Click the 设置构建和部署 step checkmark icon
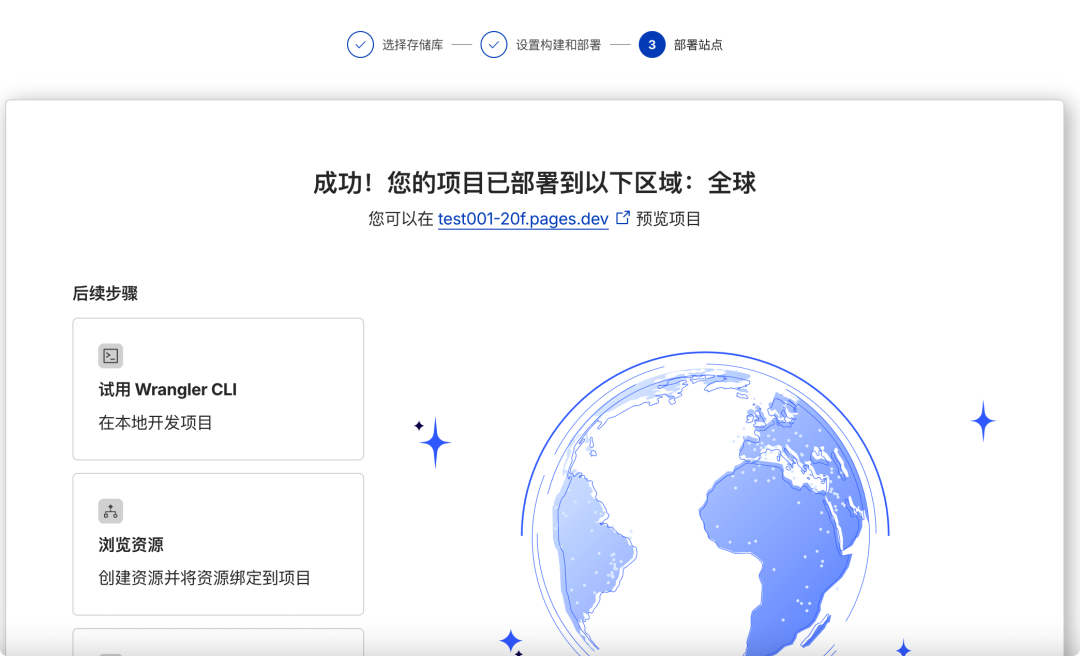Screen dimensions: 1080x656 coord(494,45)
